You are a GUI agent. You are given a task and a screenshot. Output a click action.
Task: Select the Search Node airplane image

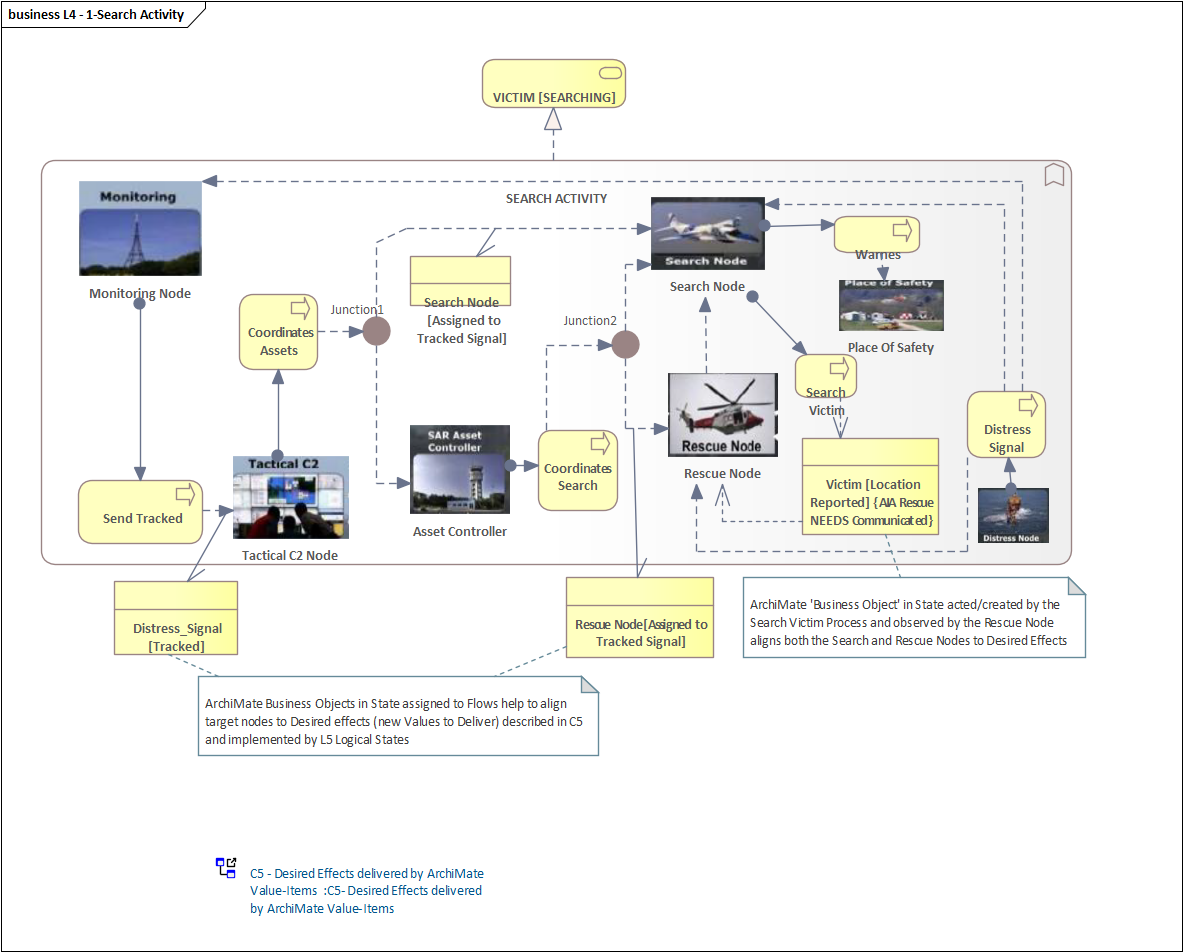click(x=707, y=233)
